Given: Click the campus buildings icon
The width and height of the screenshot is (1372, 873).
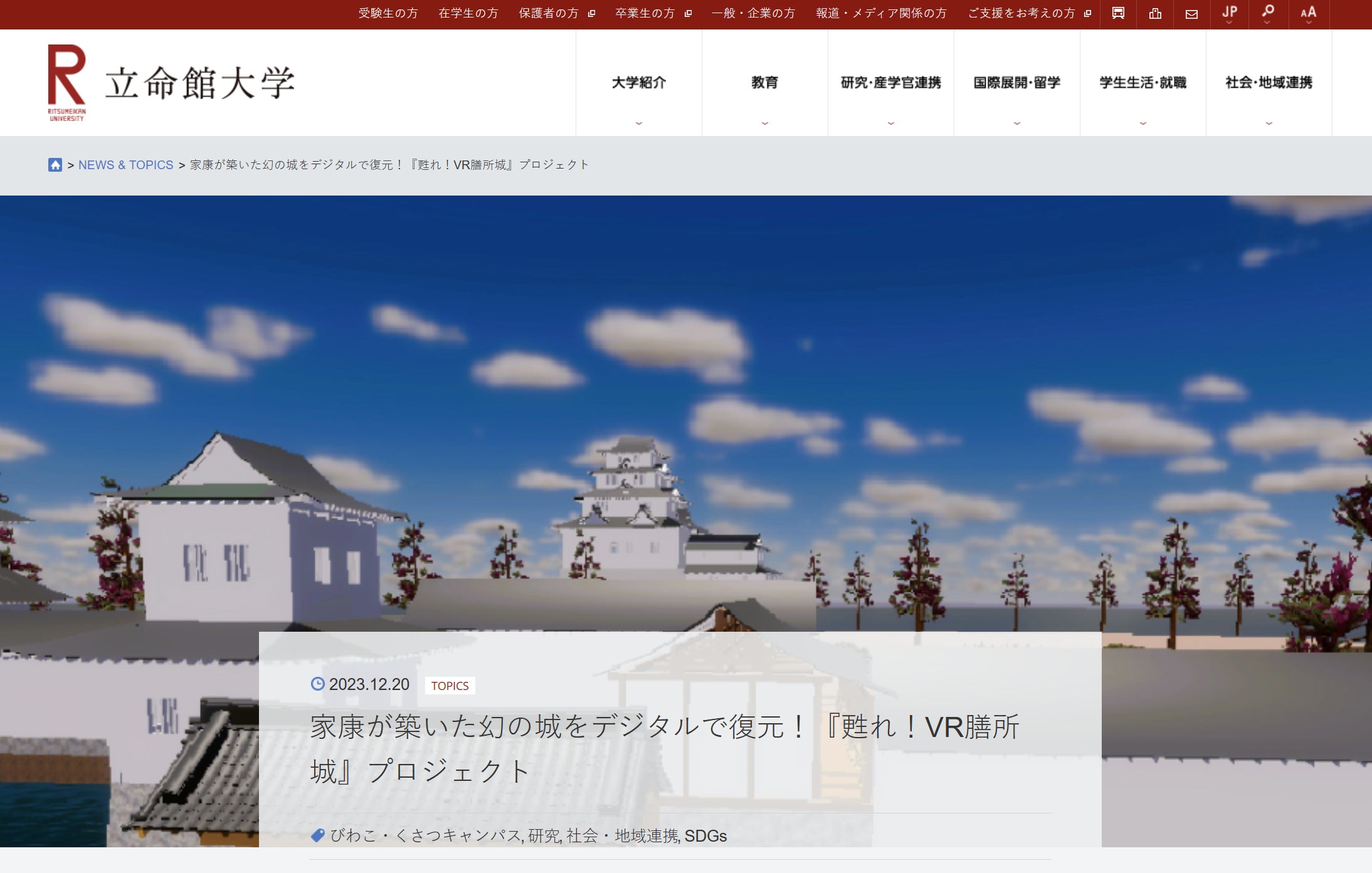Looking at the screenshot, I should pyautogui.click(x=1155, y=13).
